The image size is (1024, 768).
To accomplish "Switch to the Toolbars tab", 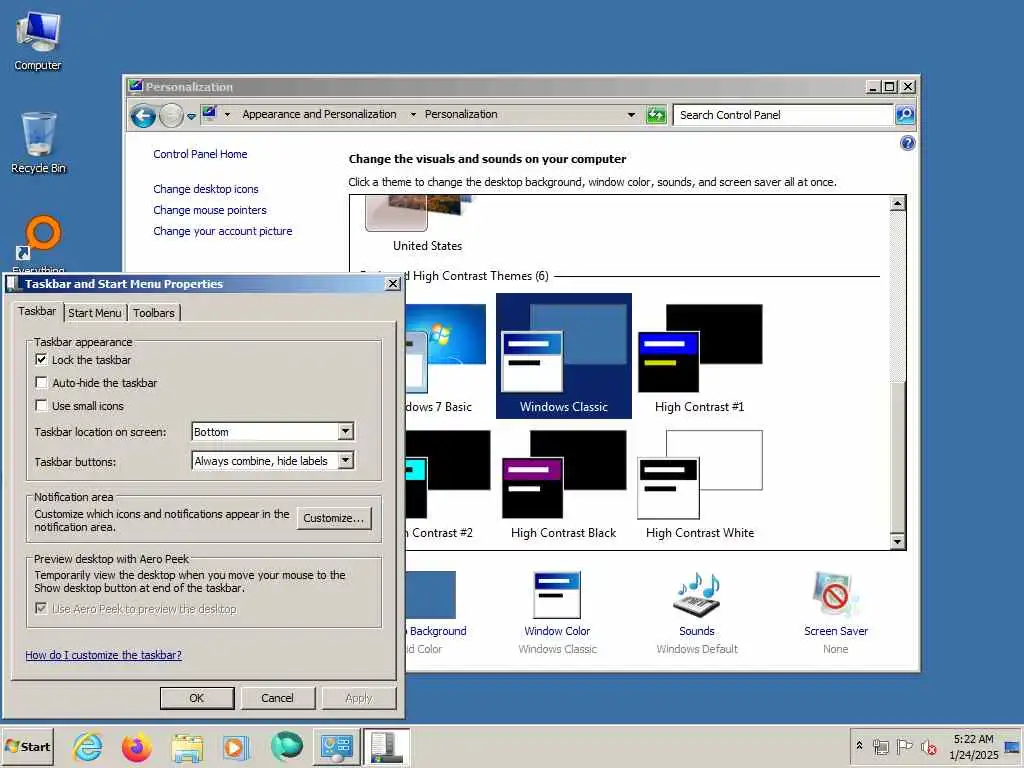I will pos(154,313).
